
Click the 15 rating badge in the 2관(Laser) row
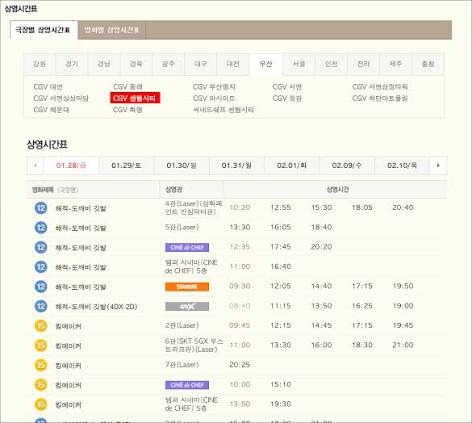[x=41, y=326]
